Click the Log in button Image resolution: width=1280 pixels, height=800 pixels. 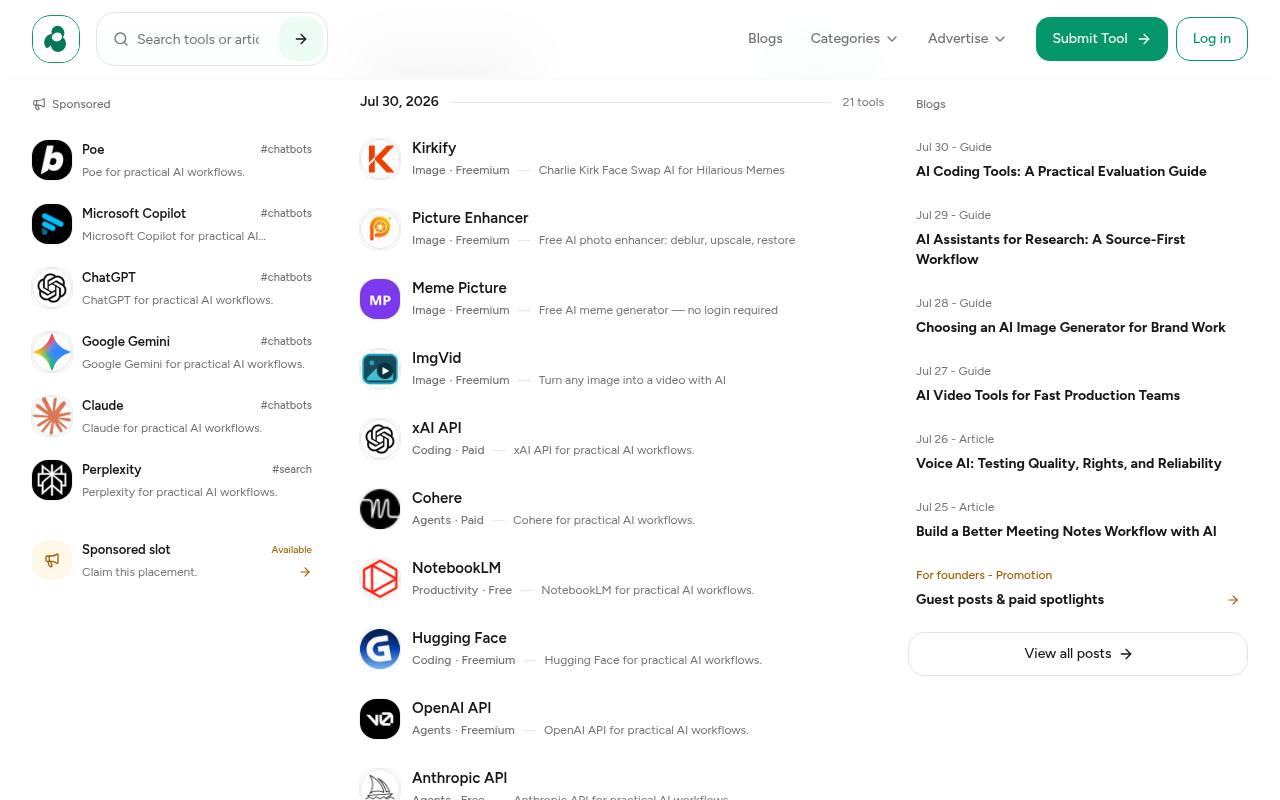point(1212,39)
